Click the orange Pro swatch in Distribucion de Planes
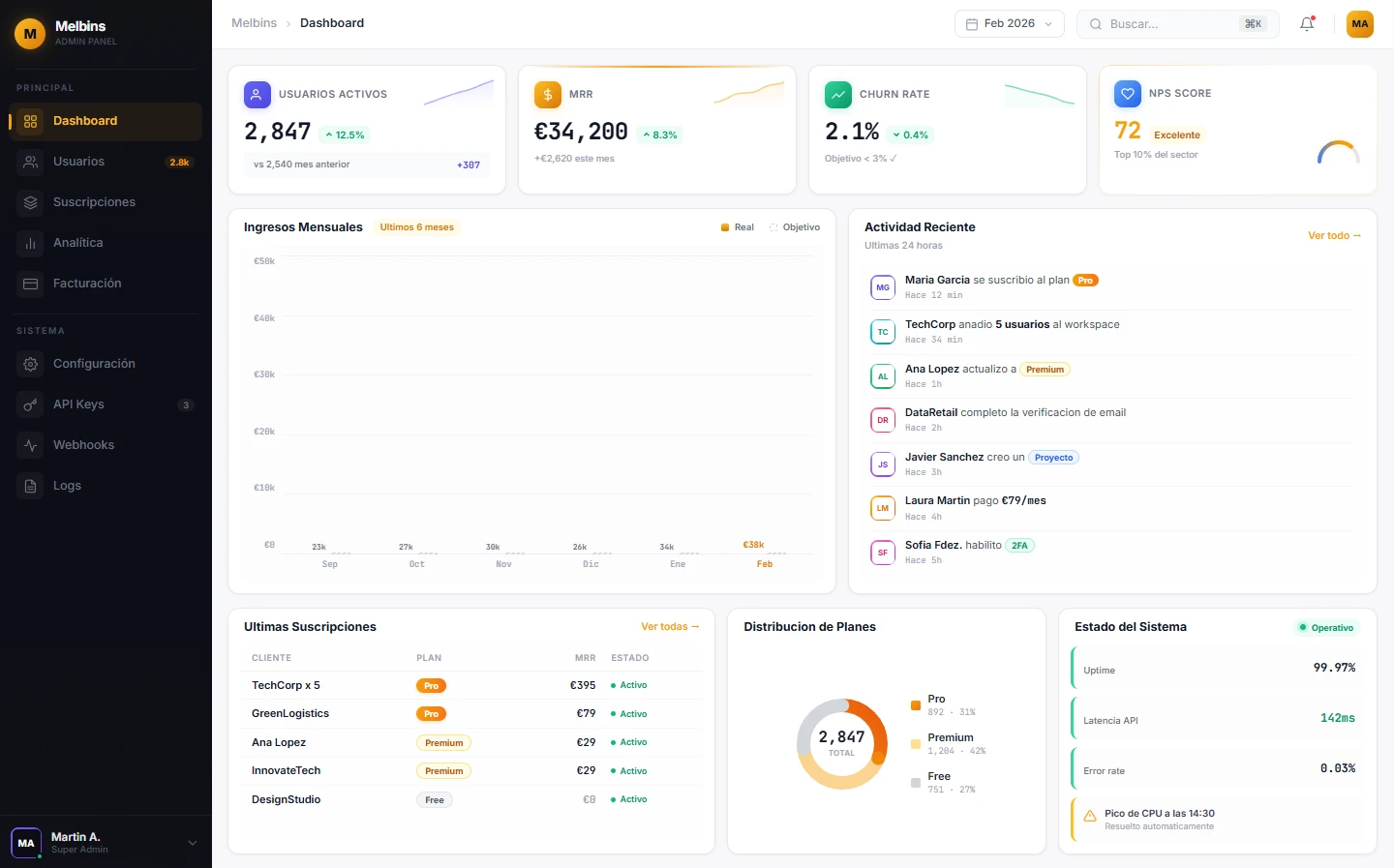1394x868 pixels. coord(916,705)
